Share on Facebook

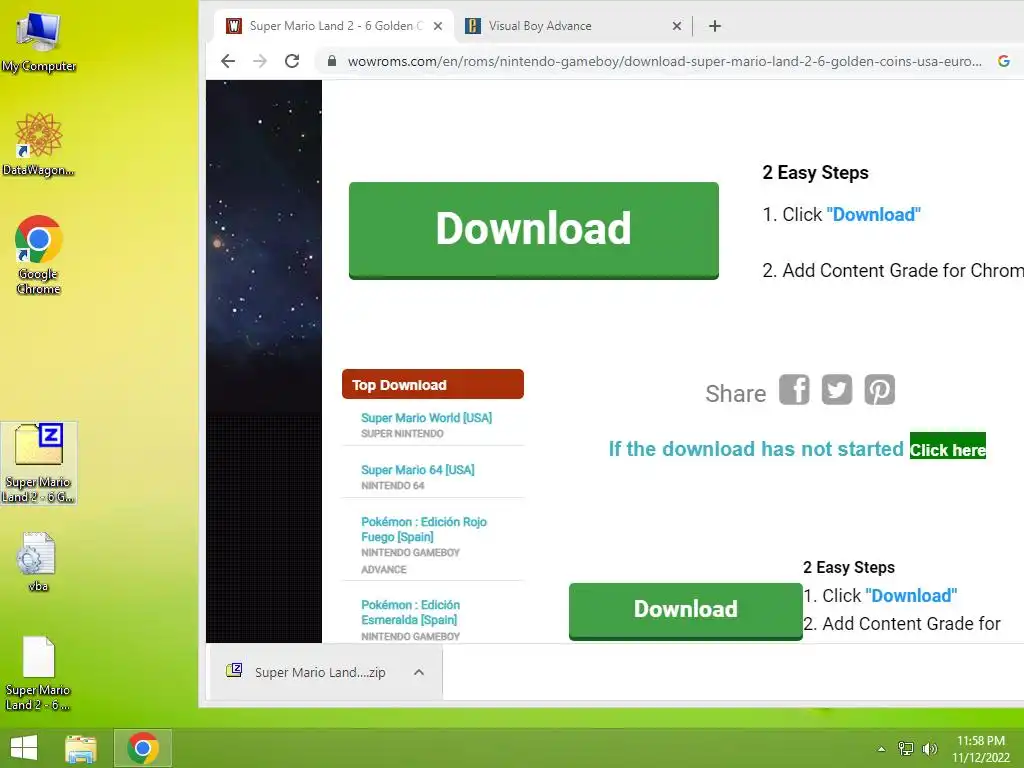tap(794, 390)
